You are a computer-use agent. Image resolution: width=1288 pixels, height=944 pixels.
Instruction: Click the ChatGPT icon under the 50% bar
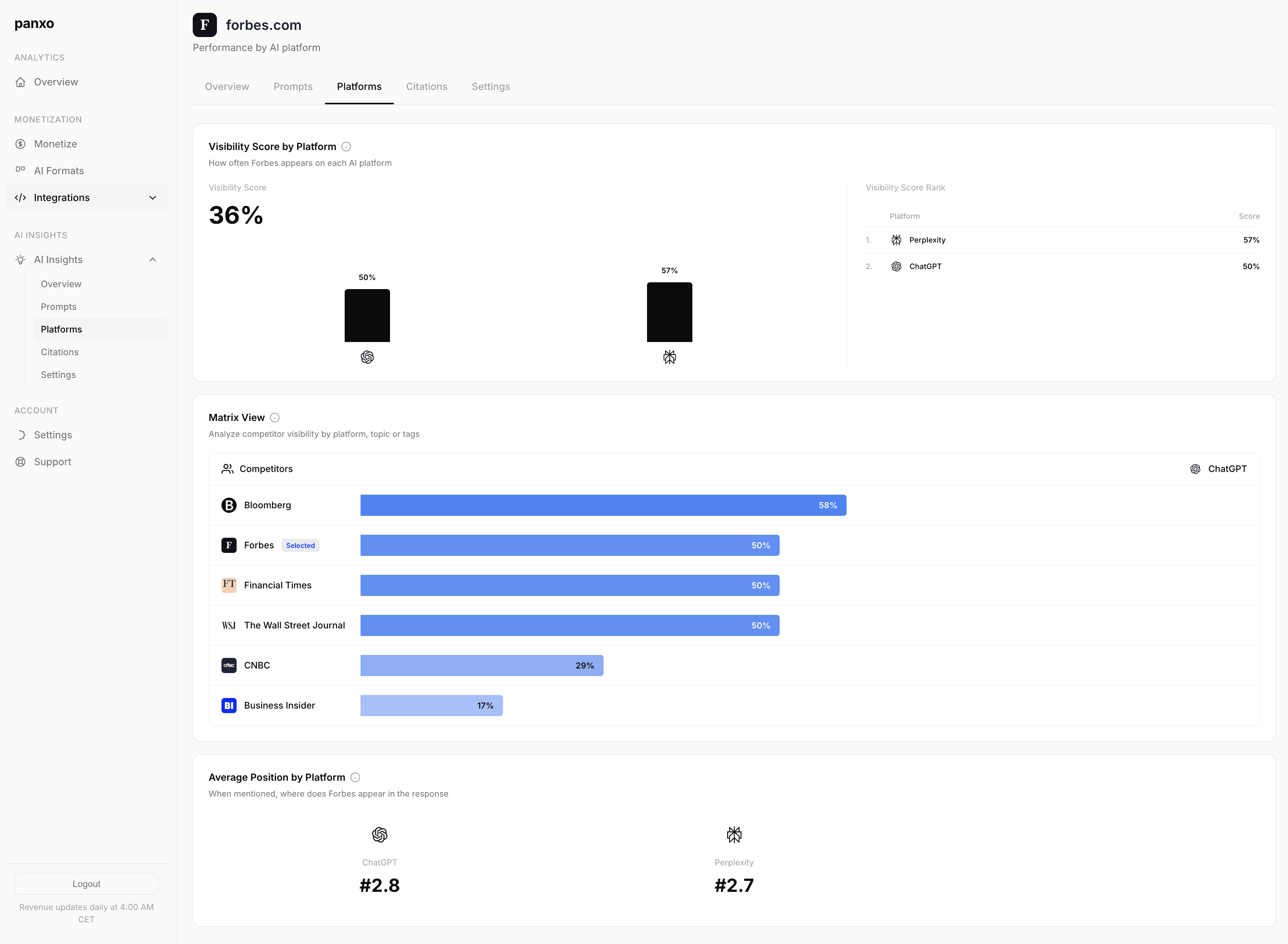pos(367,357)
